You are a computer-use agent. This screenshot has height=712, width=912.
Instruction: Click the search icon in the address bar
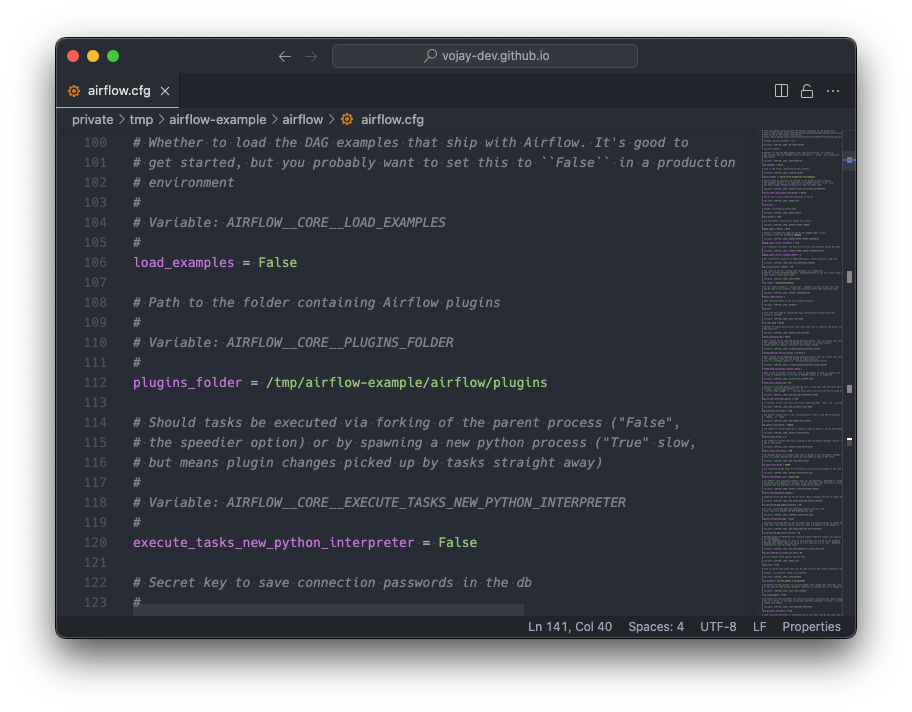point(429,56)
